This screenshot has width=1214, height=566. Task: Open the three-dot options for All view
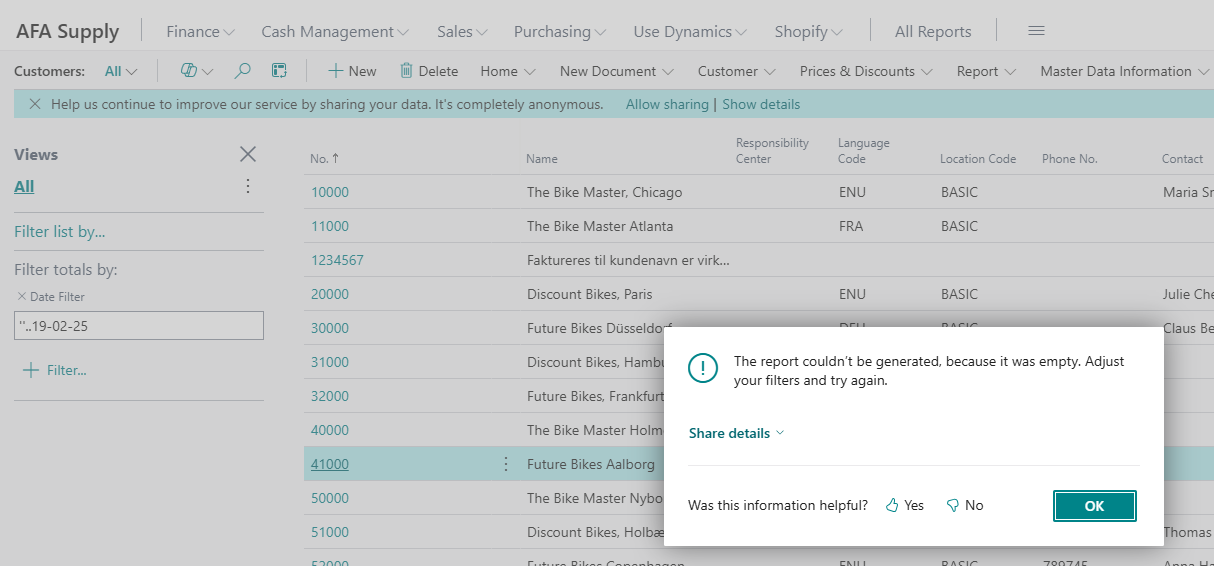coord(248,186)
